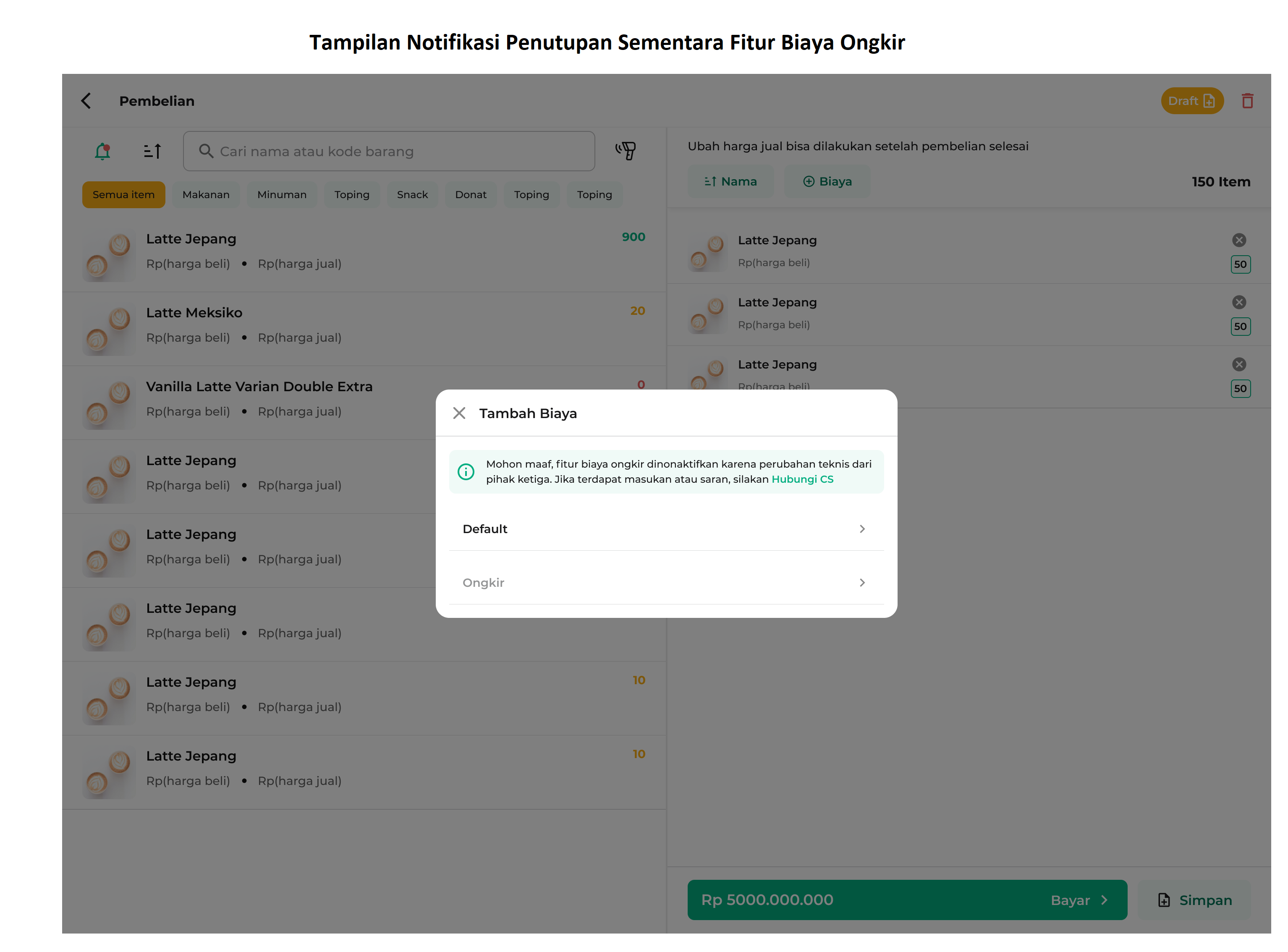Open the disabled Ongkir option
1288x952 pixels.
click(x=666, y=583)
